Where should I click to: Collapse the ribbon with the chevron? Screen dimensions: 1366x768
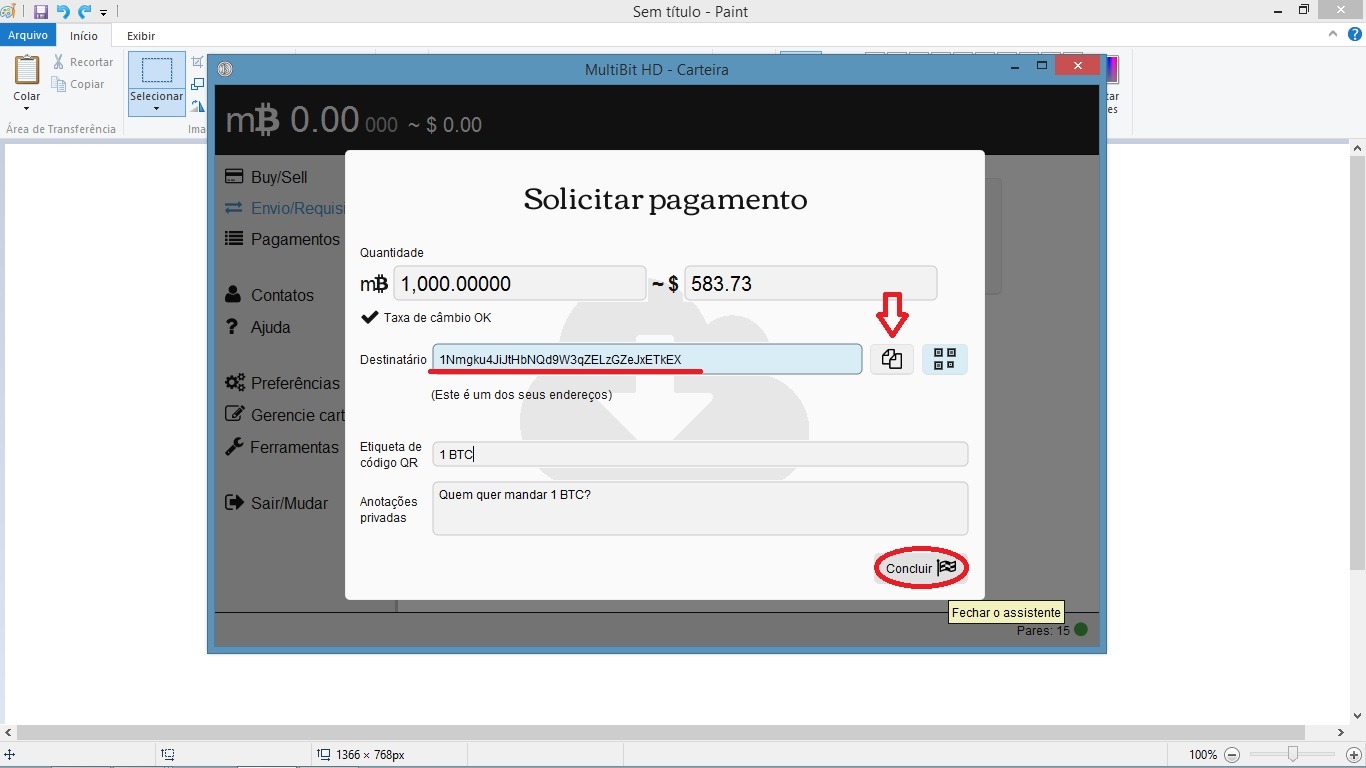click(1332, 34)
